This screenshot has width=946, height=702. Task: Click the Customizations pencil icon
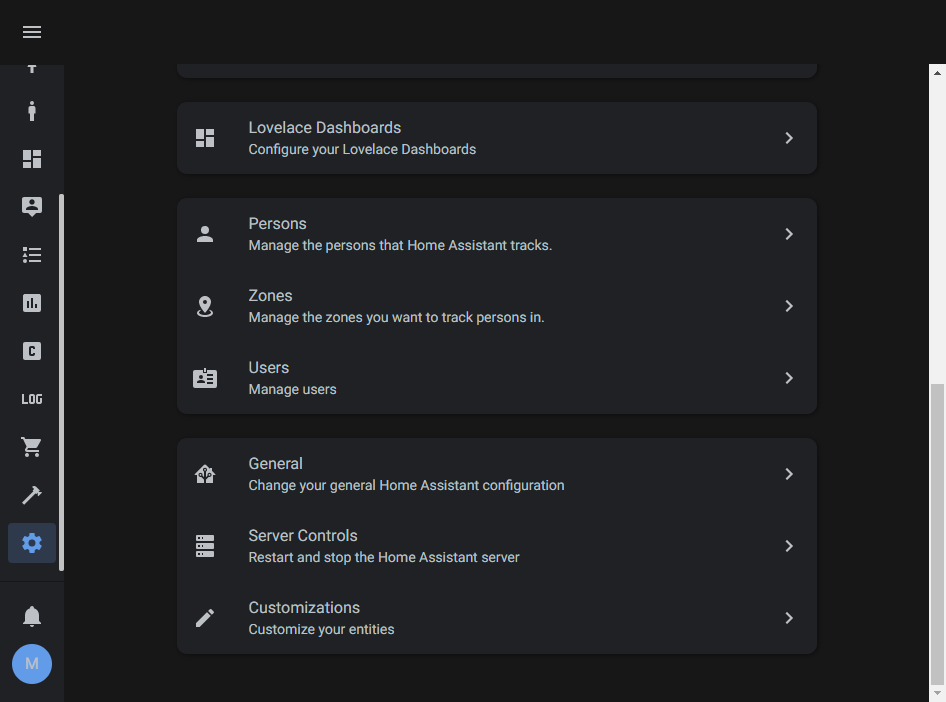click(205, 618)
